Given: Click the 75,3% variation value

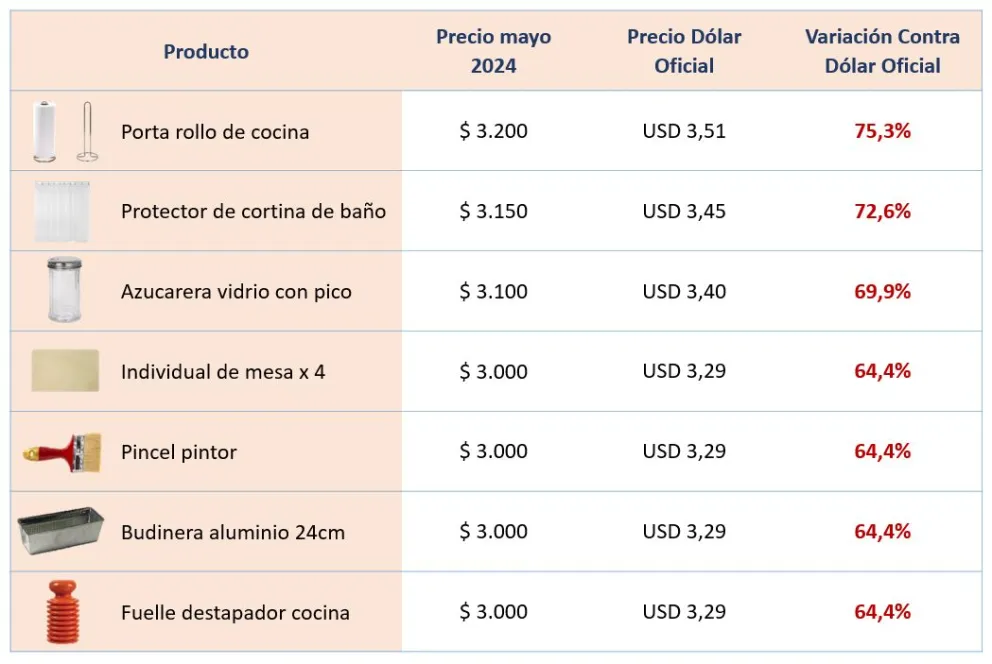Looking at the screenshot, I should tap(882, 131).
